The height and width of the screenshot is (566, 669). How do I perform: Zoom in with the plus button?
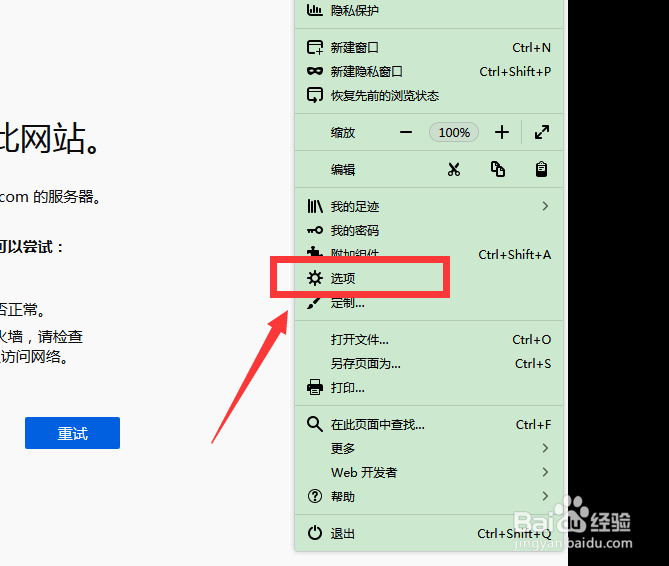pos(502,132)
